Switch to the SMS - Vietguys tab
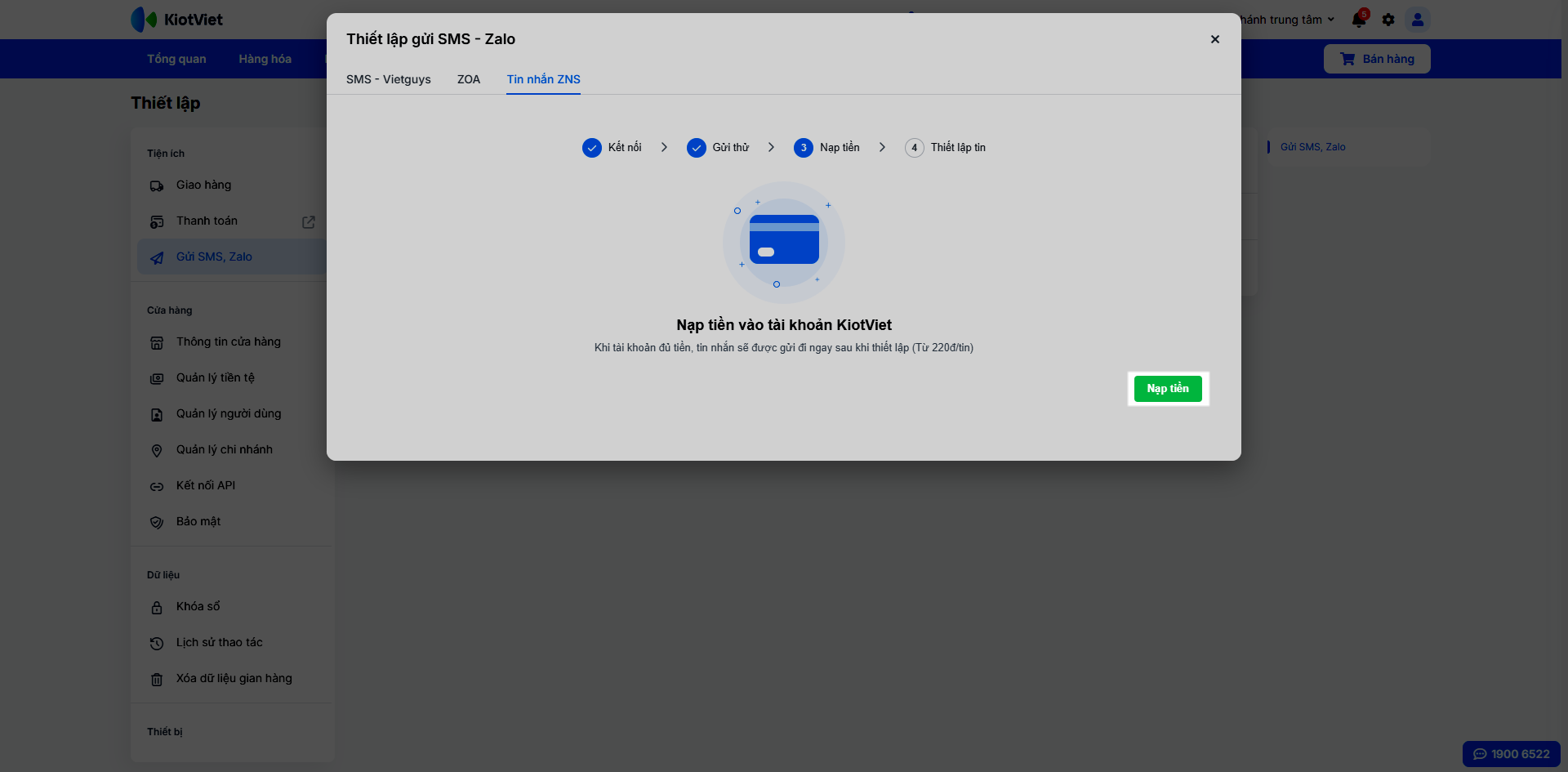The height and width of the screenshot is (772, 1568). click(389, 79)
